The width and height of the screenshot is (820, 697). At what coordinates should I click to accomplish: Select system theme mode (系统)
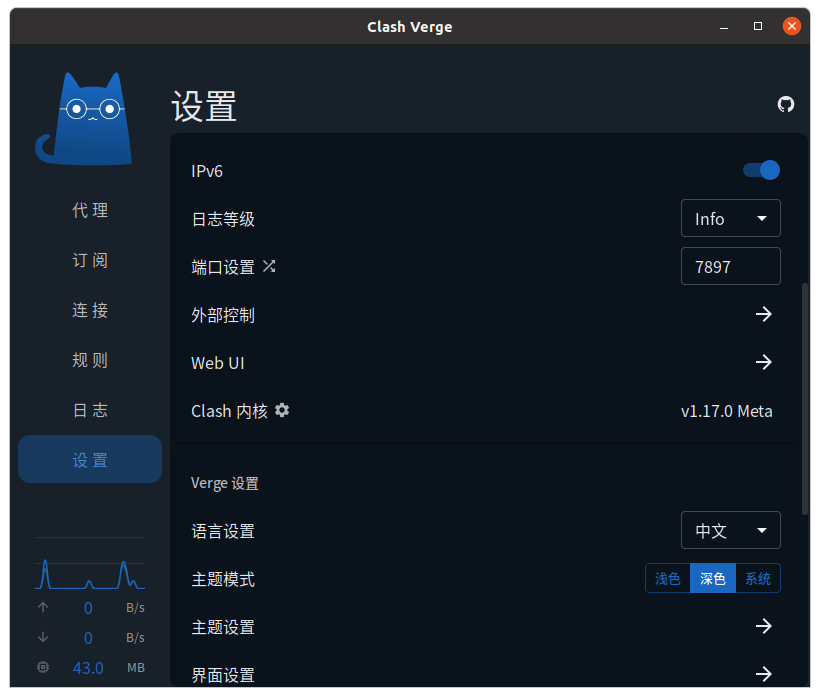click(758, 578)
